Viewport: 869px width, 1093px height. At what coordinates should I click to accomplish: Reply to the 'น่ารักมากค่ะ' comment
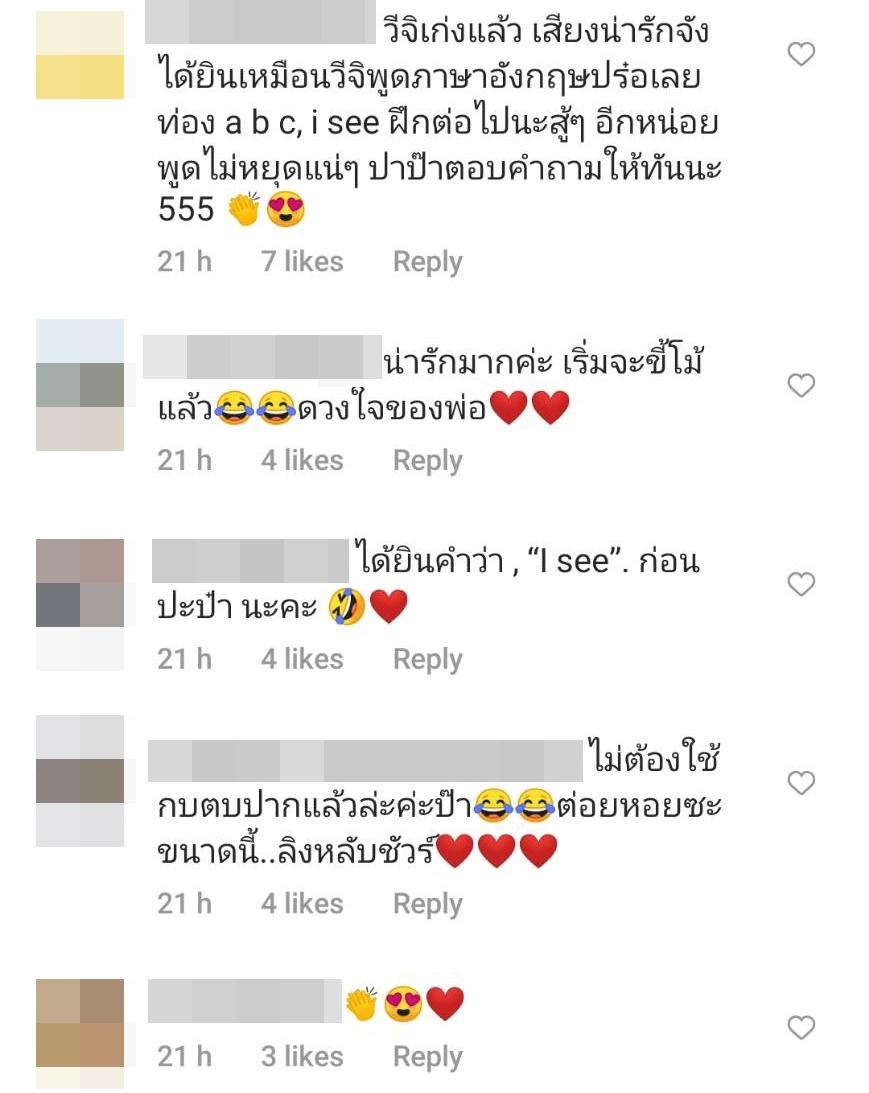coord(427,461)
